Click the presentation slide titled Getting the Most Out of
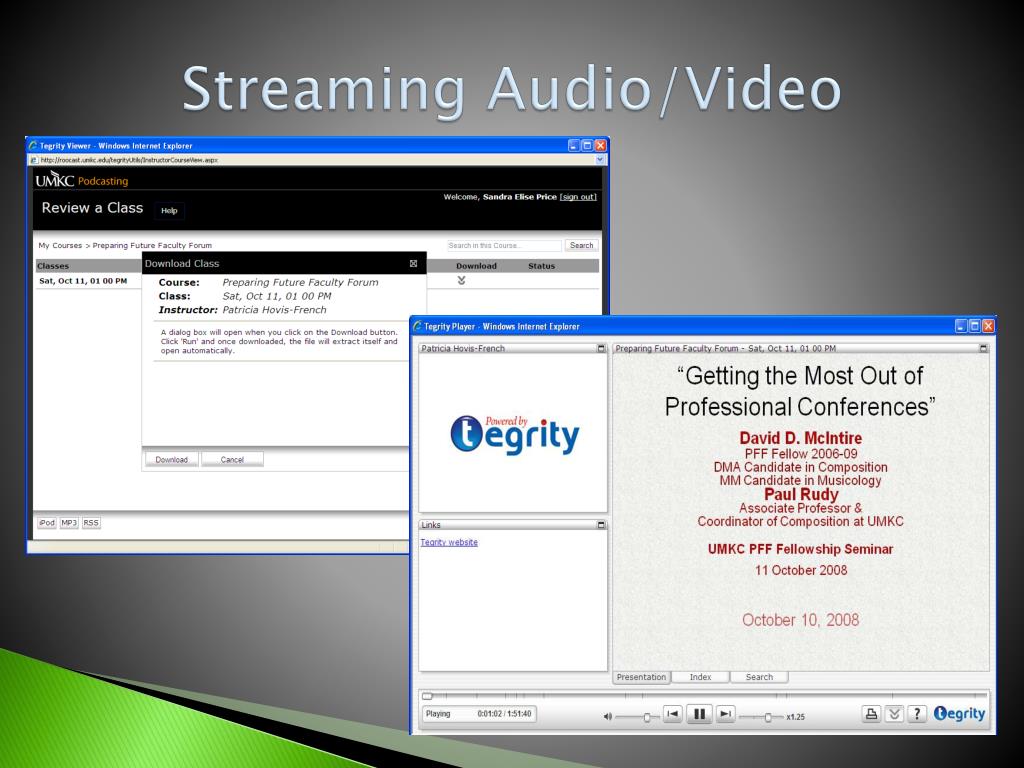Screen dimensions: 1024x768 click(801, 513)
